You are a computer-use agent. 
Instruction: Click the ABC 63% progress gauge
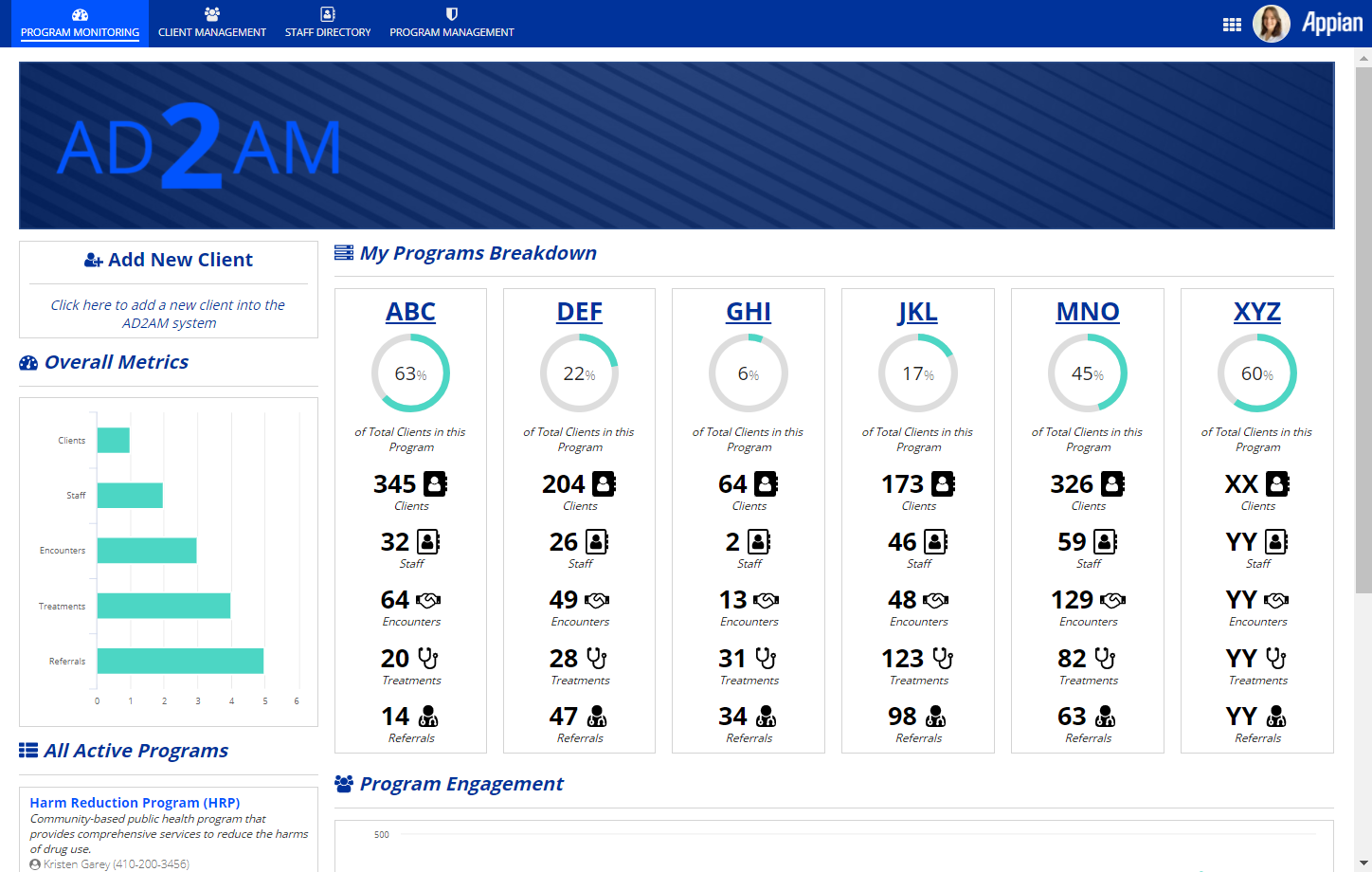point(410,373)
